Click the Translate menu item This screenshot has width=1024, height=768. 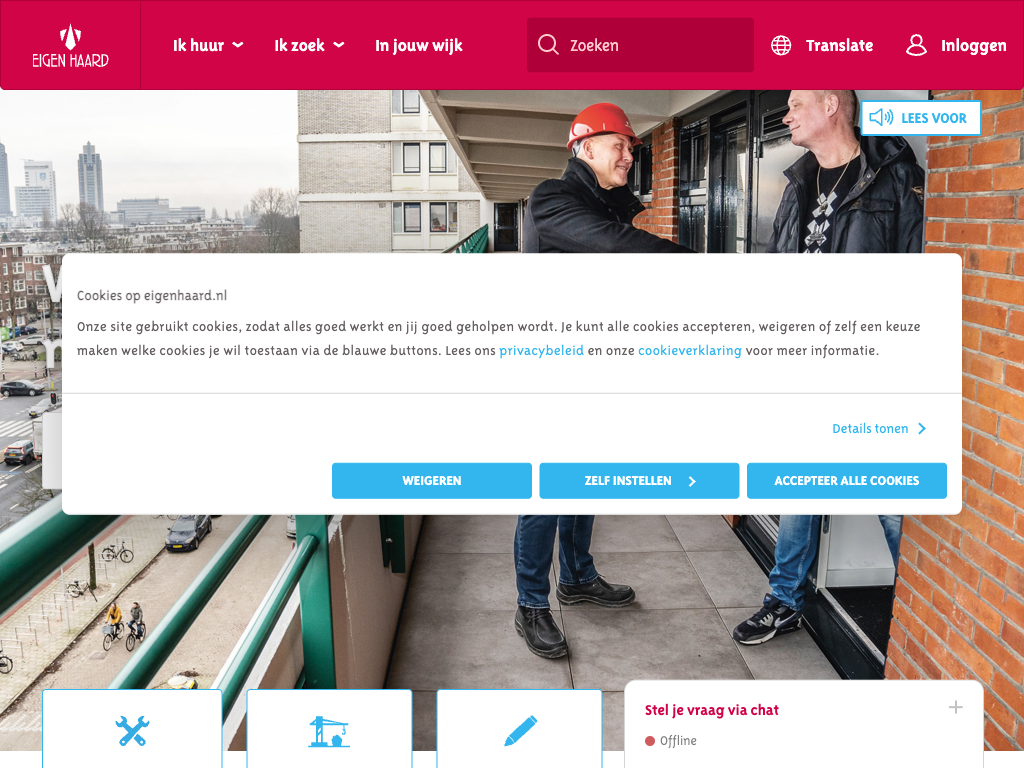click(839, 46)
